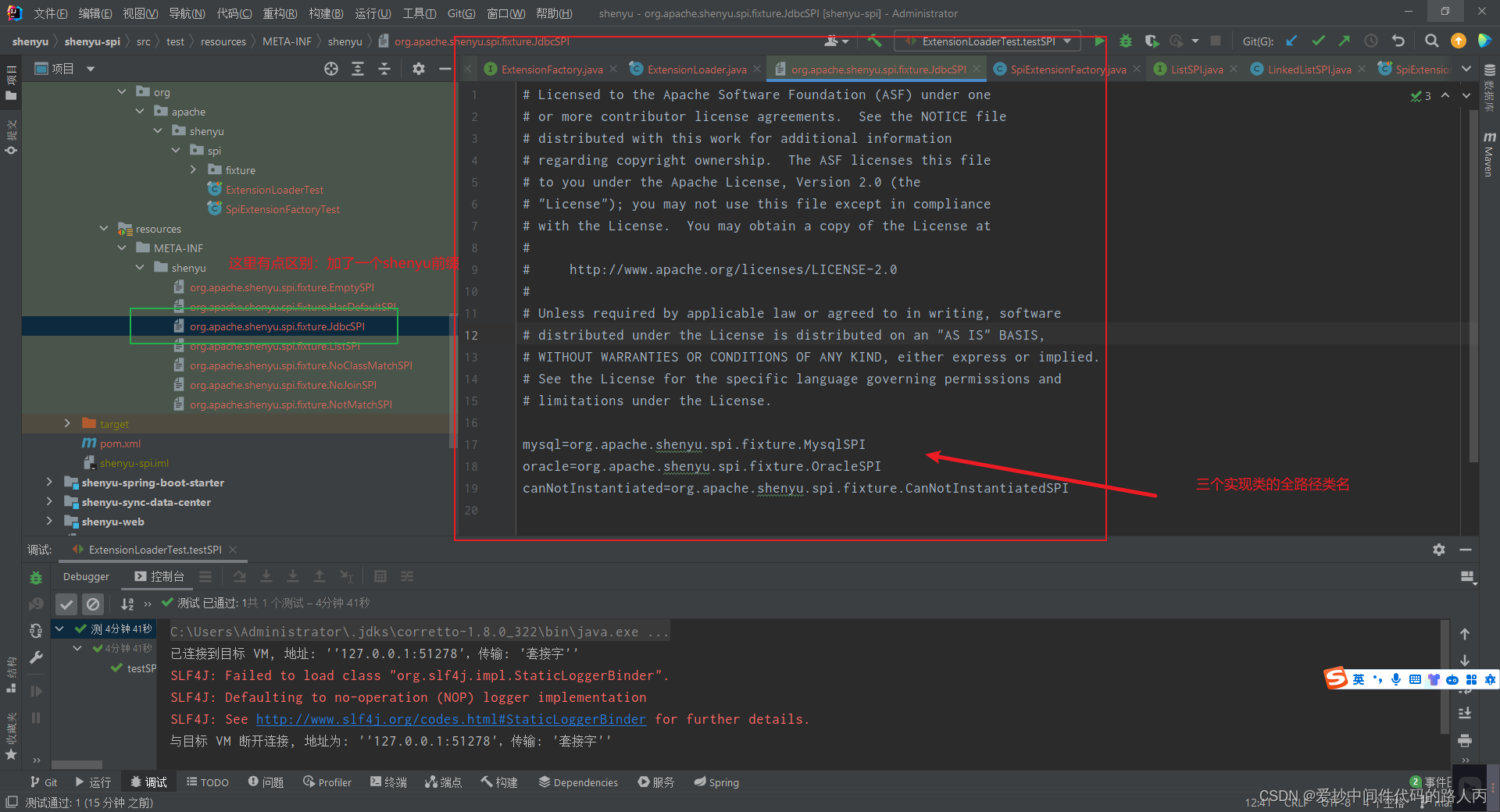Screen dimensions: 1500x812
Task: Push commits with the green Git arrow
Action: coord(1344,41)
